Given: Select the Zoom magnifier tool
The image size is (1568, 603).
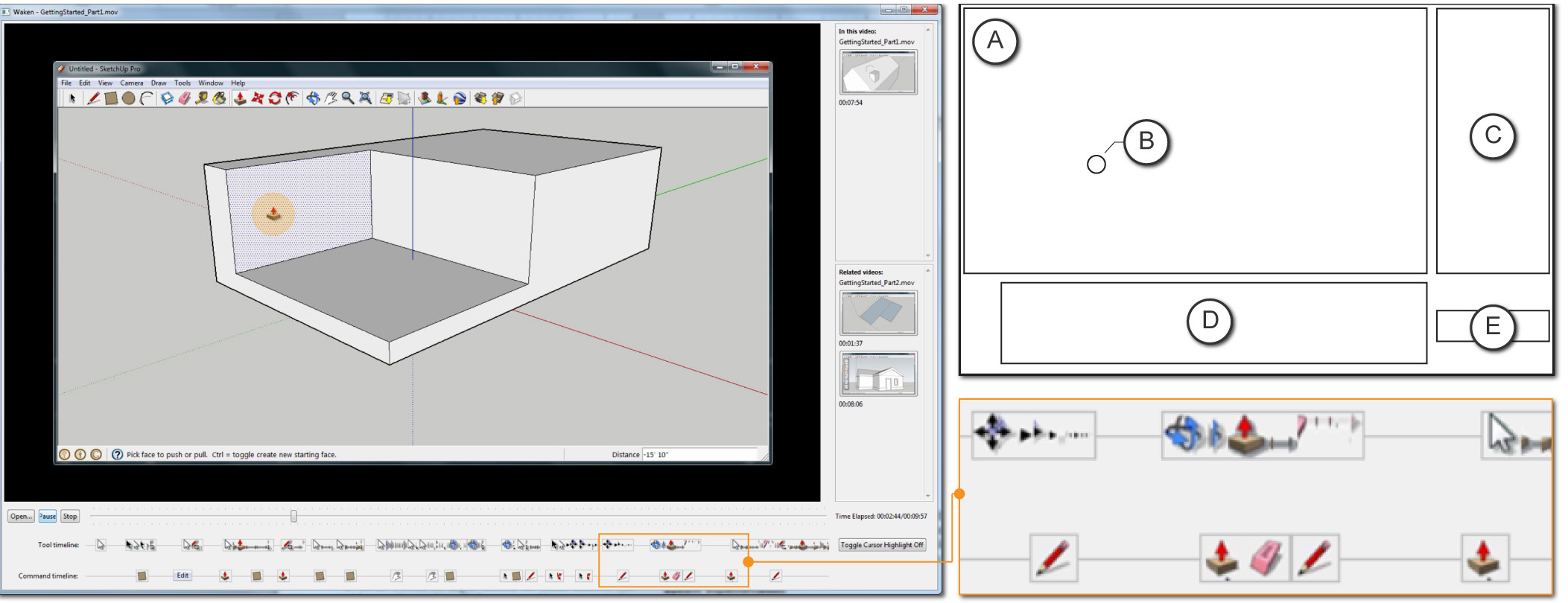Looking at the screenshot, I should (348, 98).
